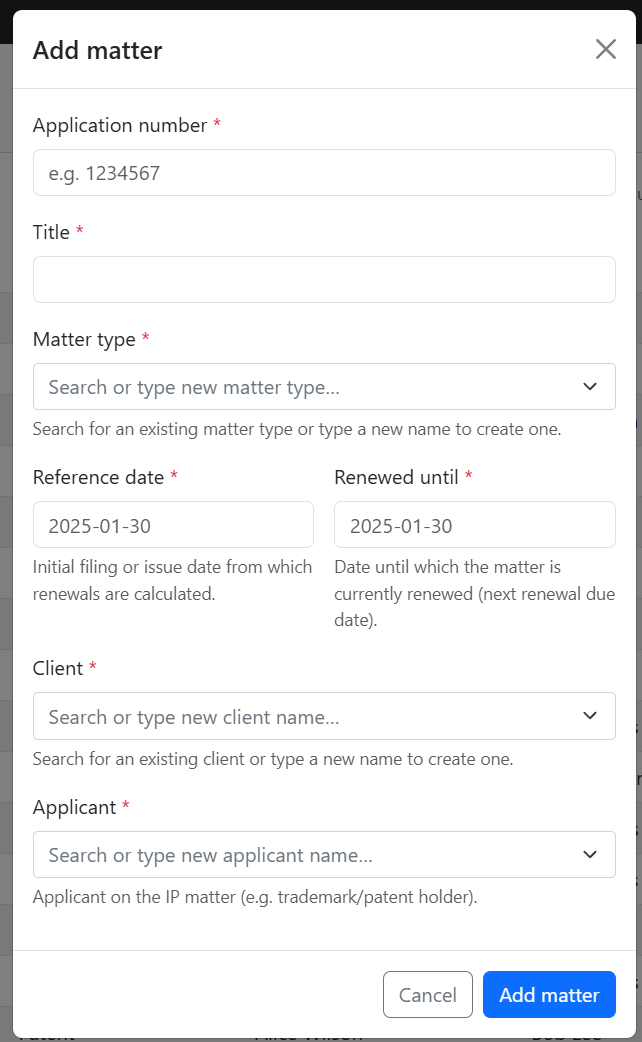
Task: Focus the Title text field
Action: click(x=323, y=280)
